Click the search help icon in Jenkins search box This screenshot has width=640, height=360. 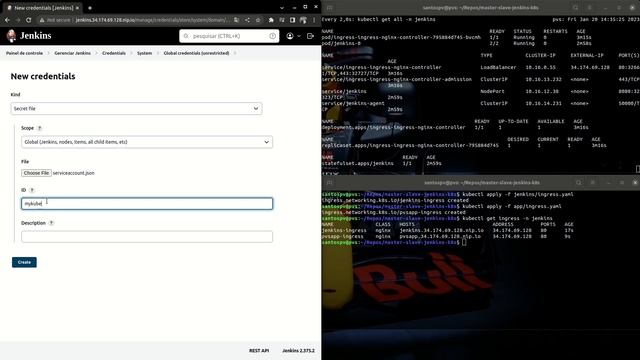click(272, 36)
